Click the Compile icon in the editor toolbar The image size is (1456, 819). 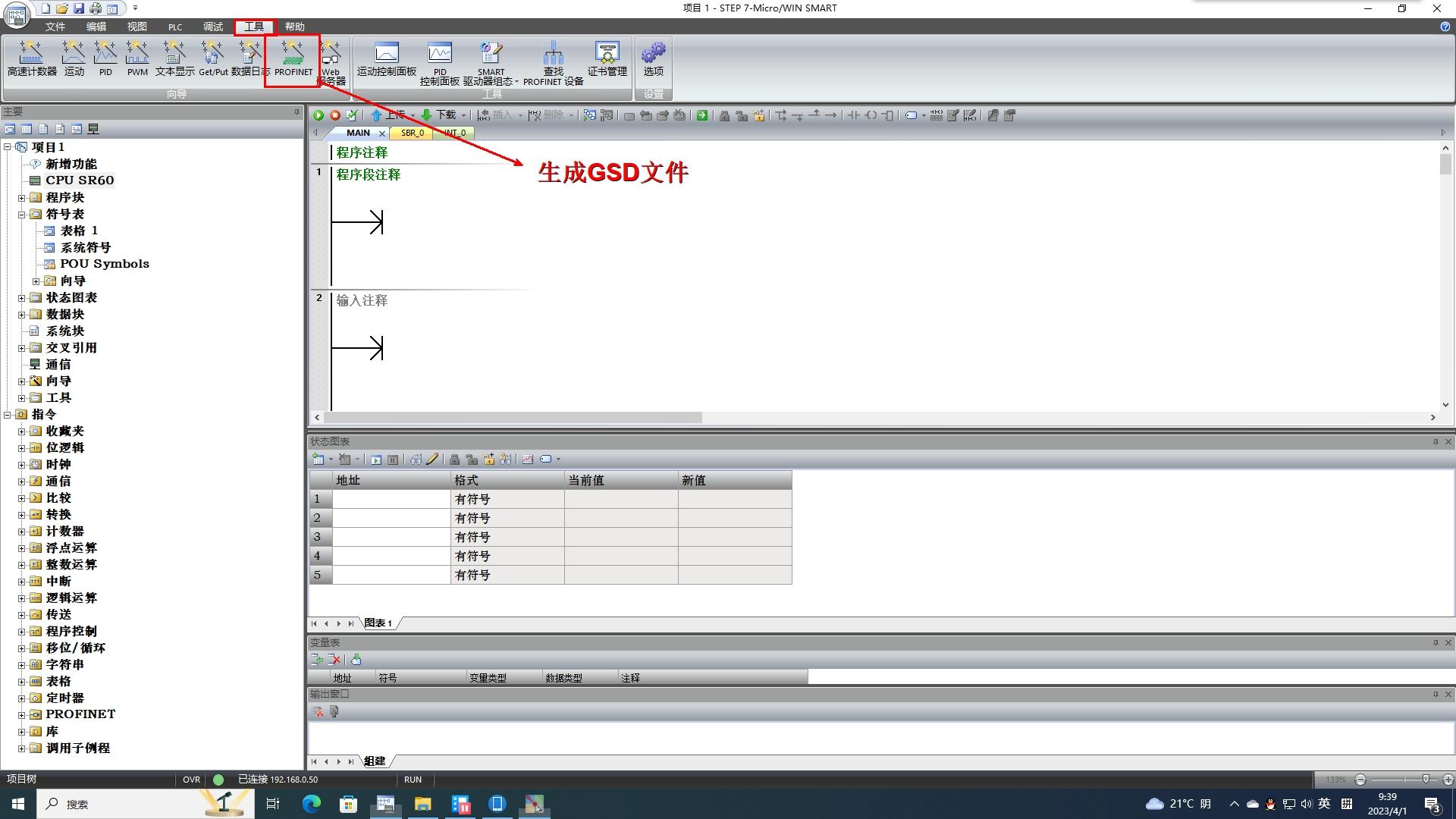click(351, 115)
